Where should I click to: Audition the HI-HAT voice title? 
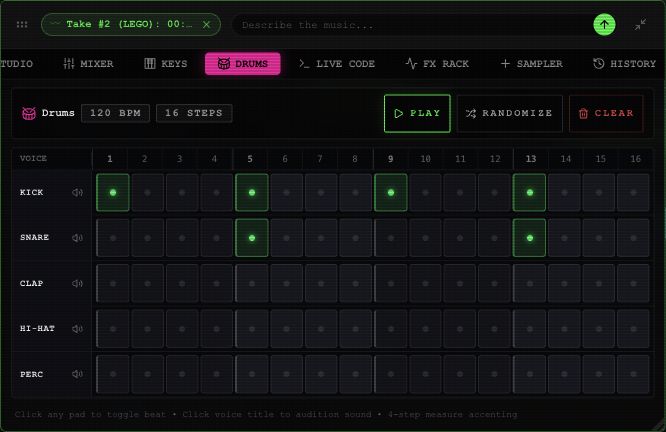(37, 329)
